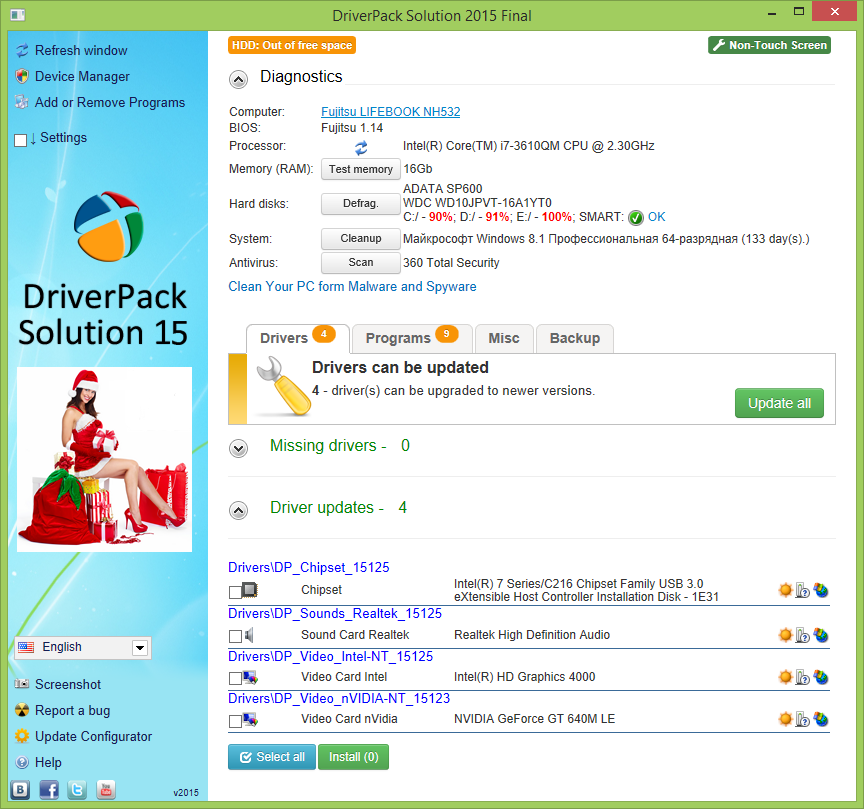Click the Twitter bird icon
Screen dimensions: 864x809
pyautogui.click(x=77, y=789)
